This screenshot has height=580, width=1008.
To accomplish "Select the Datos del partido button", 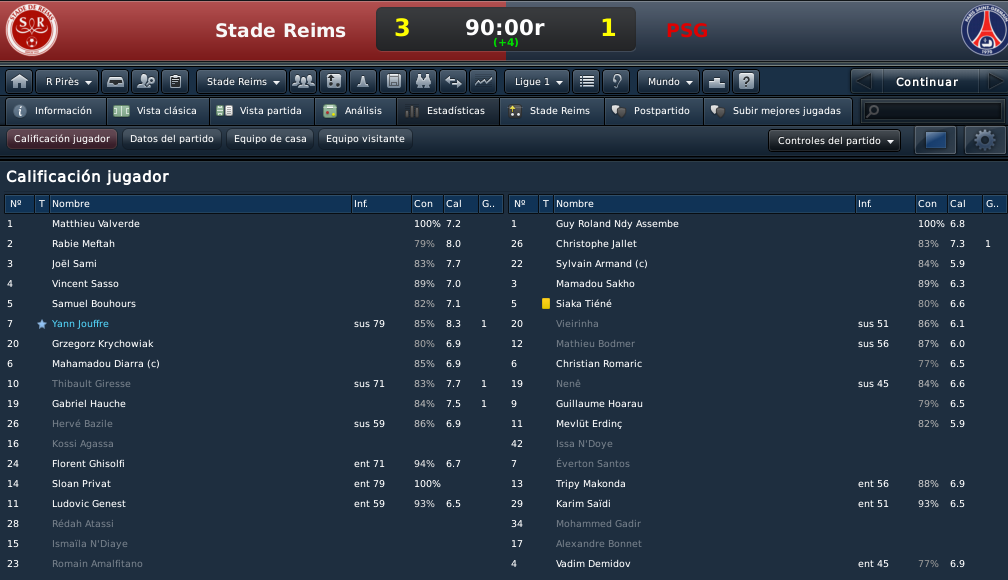I will pyautogui.click(x=172, y=138).
